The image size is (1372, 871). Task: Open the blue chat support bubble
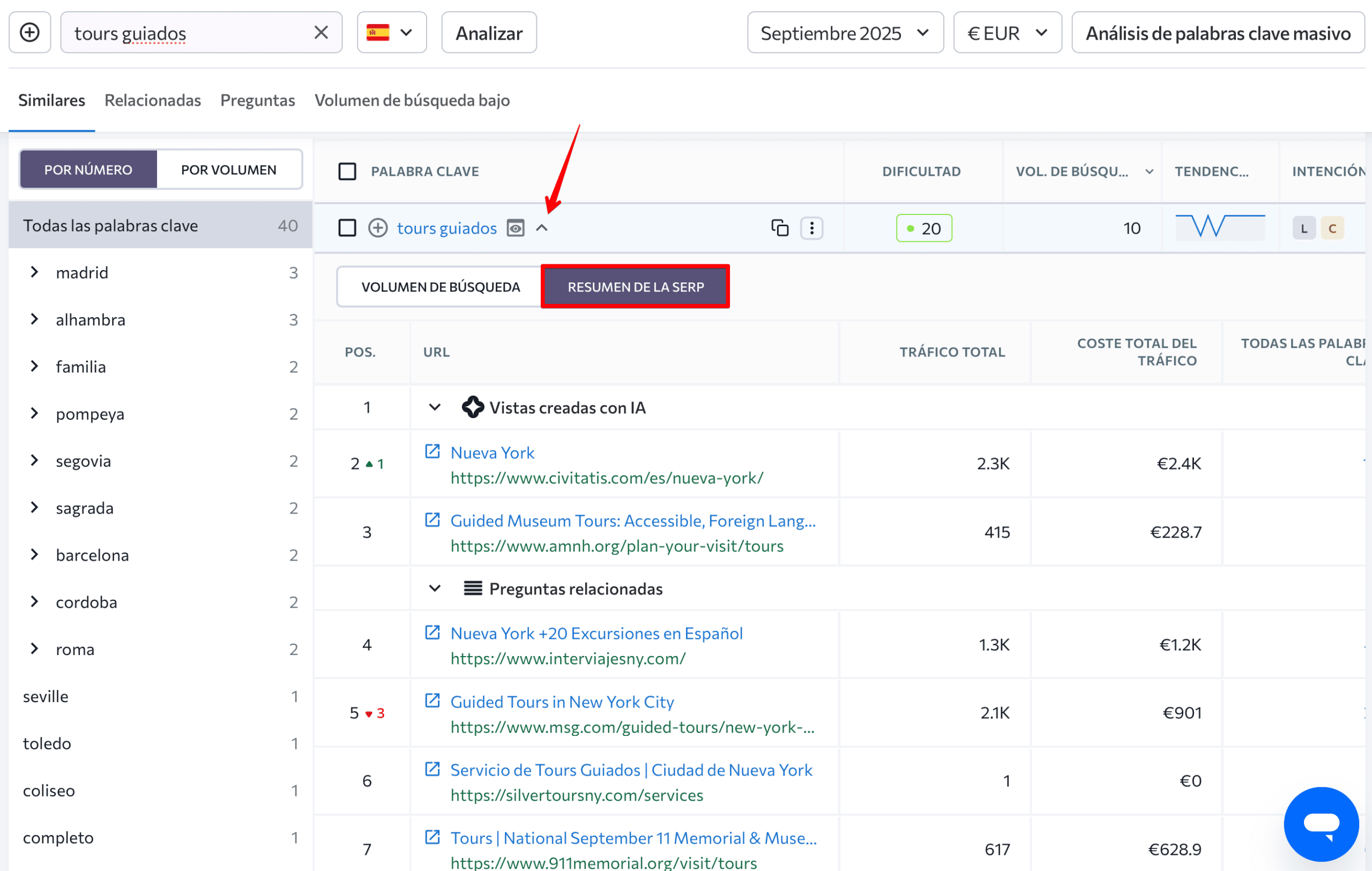click(1321, 823)
